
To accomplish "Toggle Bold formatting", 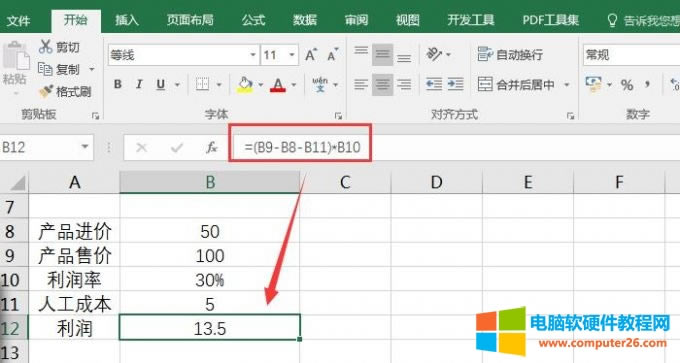I will click(x=118, y=84).
